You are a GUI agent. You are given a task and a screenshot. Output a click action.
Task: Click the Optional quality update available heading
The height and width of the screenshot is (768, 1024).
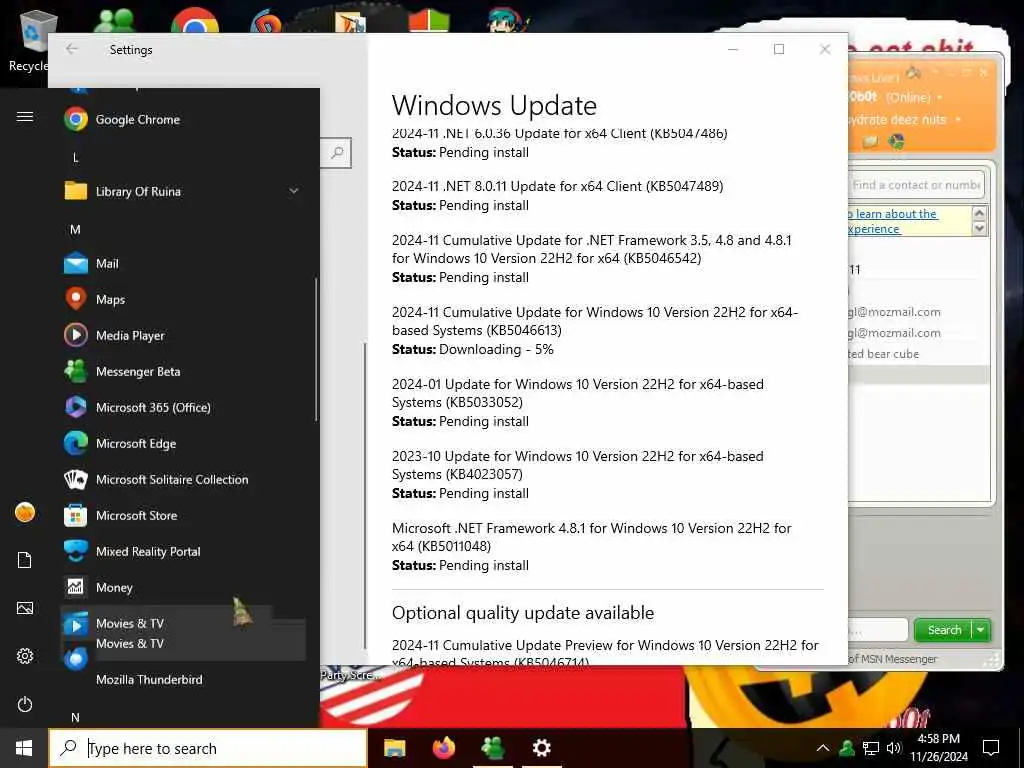[x=523, y=613]
